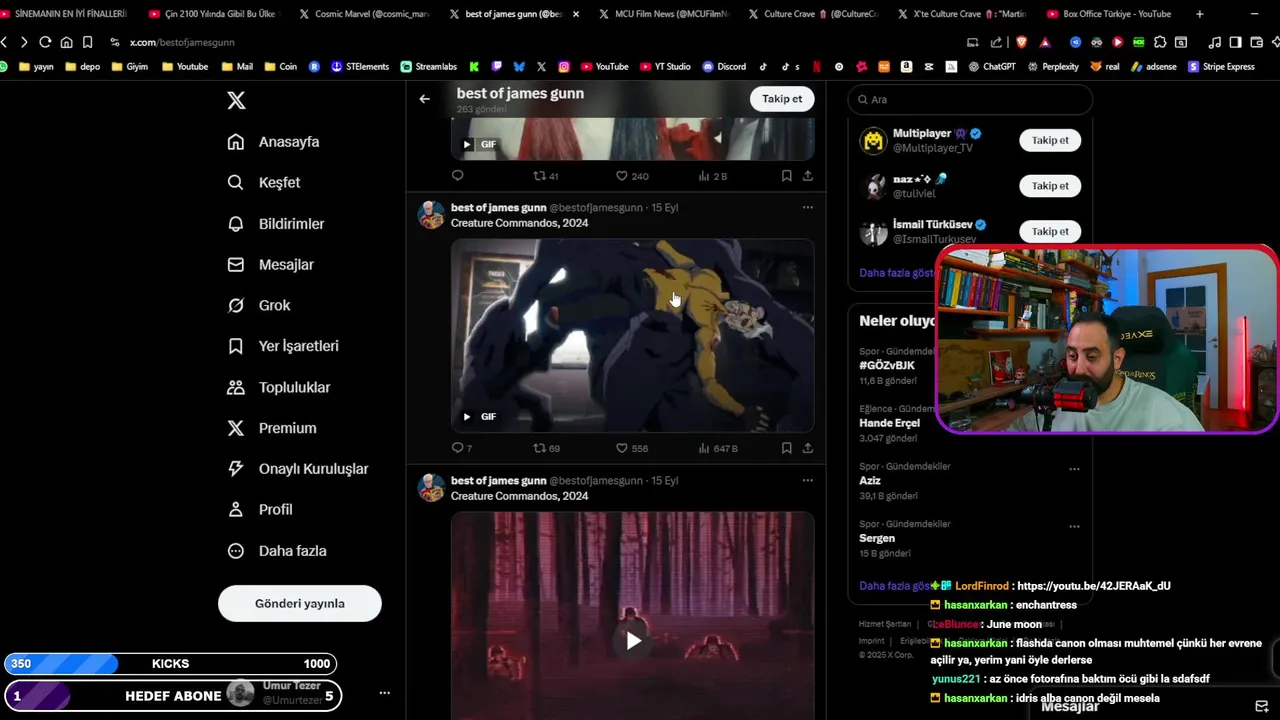Screen dimensions: 1280x720
Task: Close the best of james gunn tab
Action: pos(575,14)
